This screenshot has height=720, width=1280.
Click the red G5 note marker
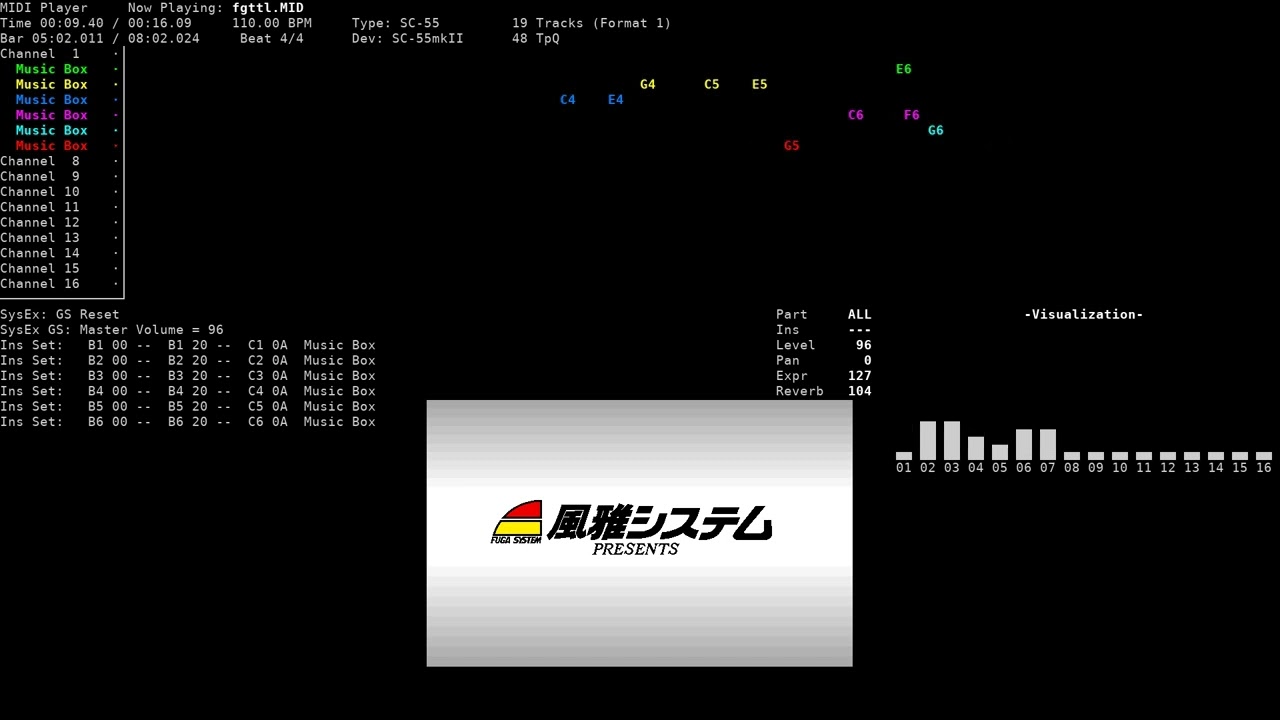(792, 146)
